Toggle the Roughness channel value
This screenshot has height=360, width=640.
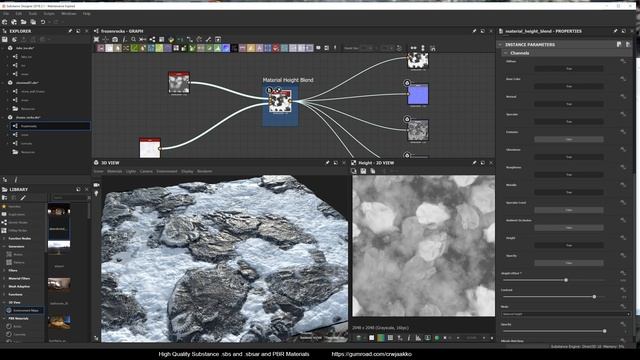coord(569,175)
